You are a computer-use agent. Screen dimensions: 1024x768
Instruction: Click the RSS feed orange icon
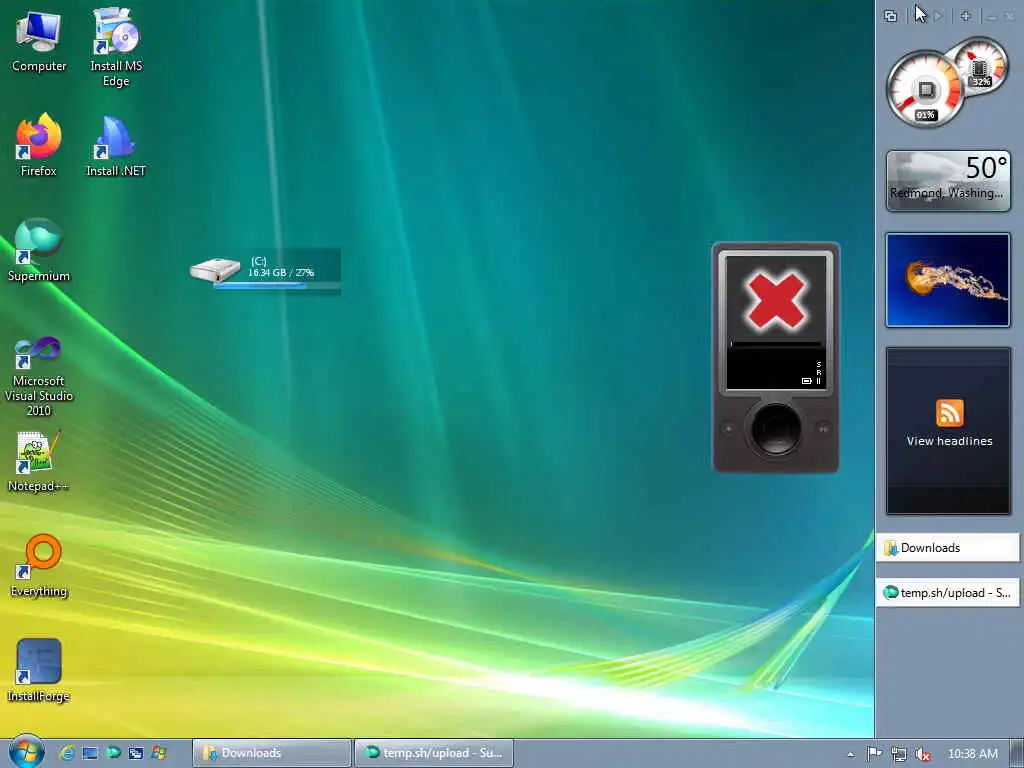[950, 413]
